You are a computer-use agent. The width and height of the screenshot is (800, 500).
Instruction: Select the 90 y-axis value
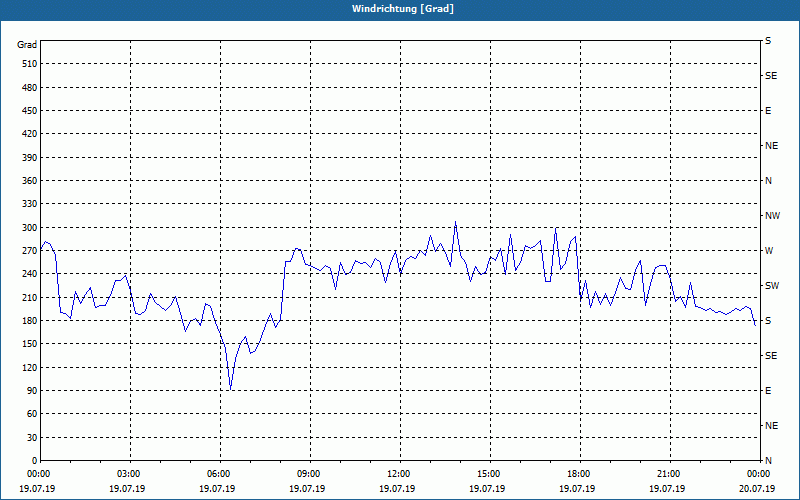point(32,391)
